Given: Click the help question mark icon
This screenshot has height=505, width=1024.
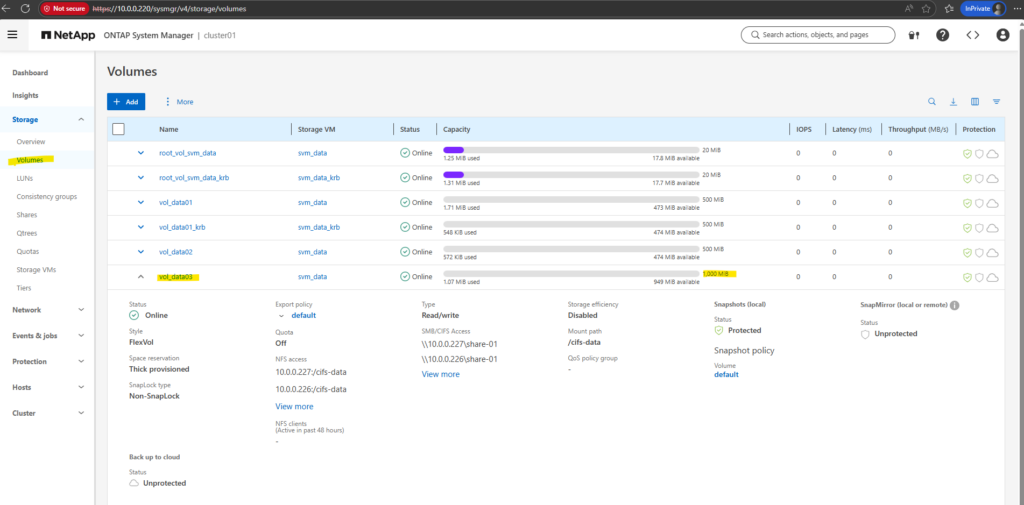Looking at the screenshot, I should 942,35.
